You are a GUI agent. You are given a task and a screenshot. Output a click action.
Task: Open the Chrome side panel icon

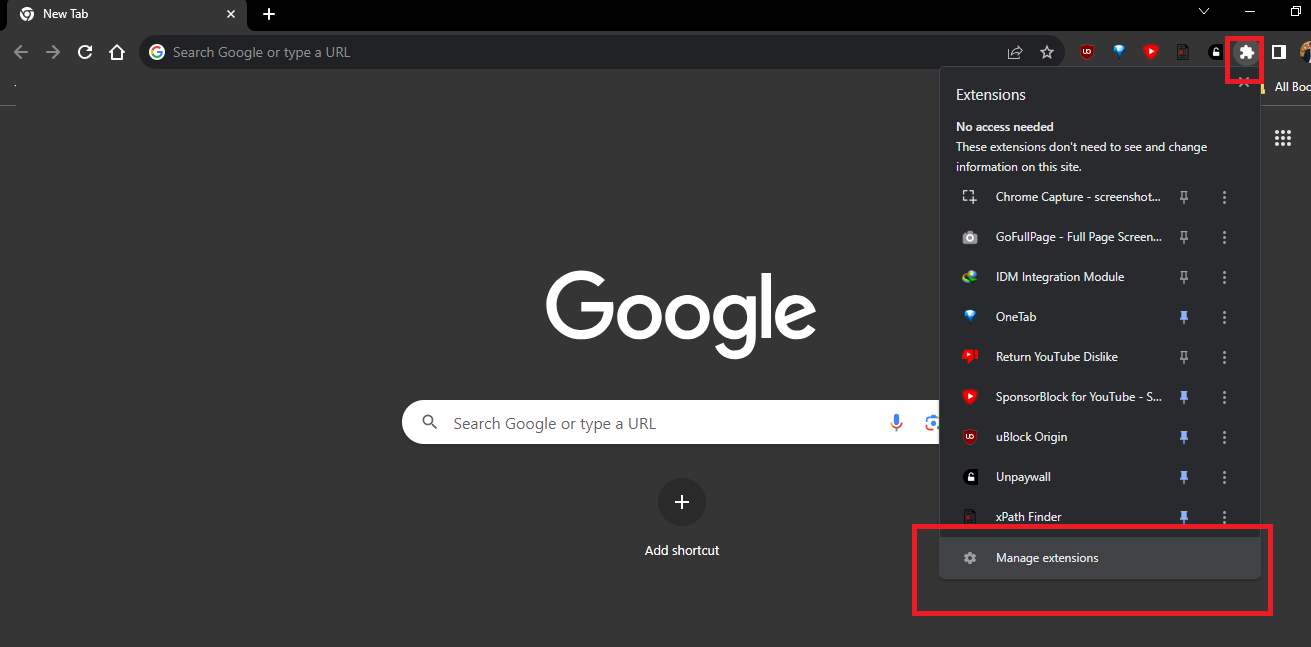[x=1278, y=52]
